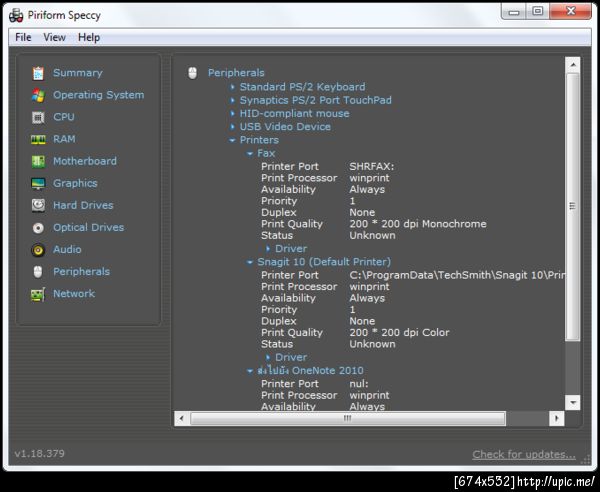
Task: Click the Graphics monitor icon
Action: tap(38, 184)
